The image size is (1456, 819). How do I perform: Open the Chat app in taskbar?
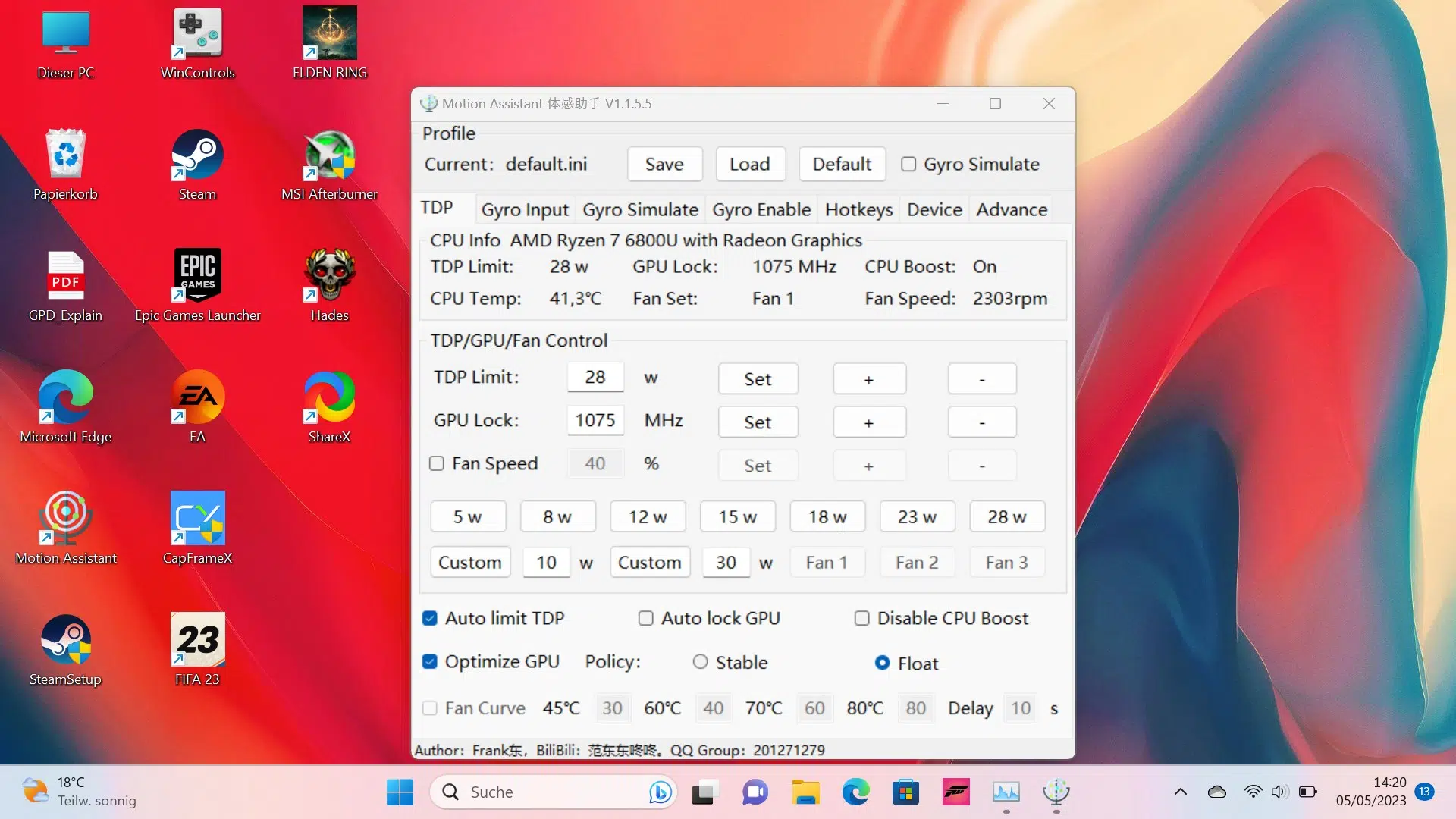tap(755, 792)
